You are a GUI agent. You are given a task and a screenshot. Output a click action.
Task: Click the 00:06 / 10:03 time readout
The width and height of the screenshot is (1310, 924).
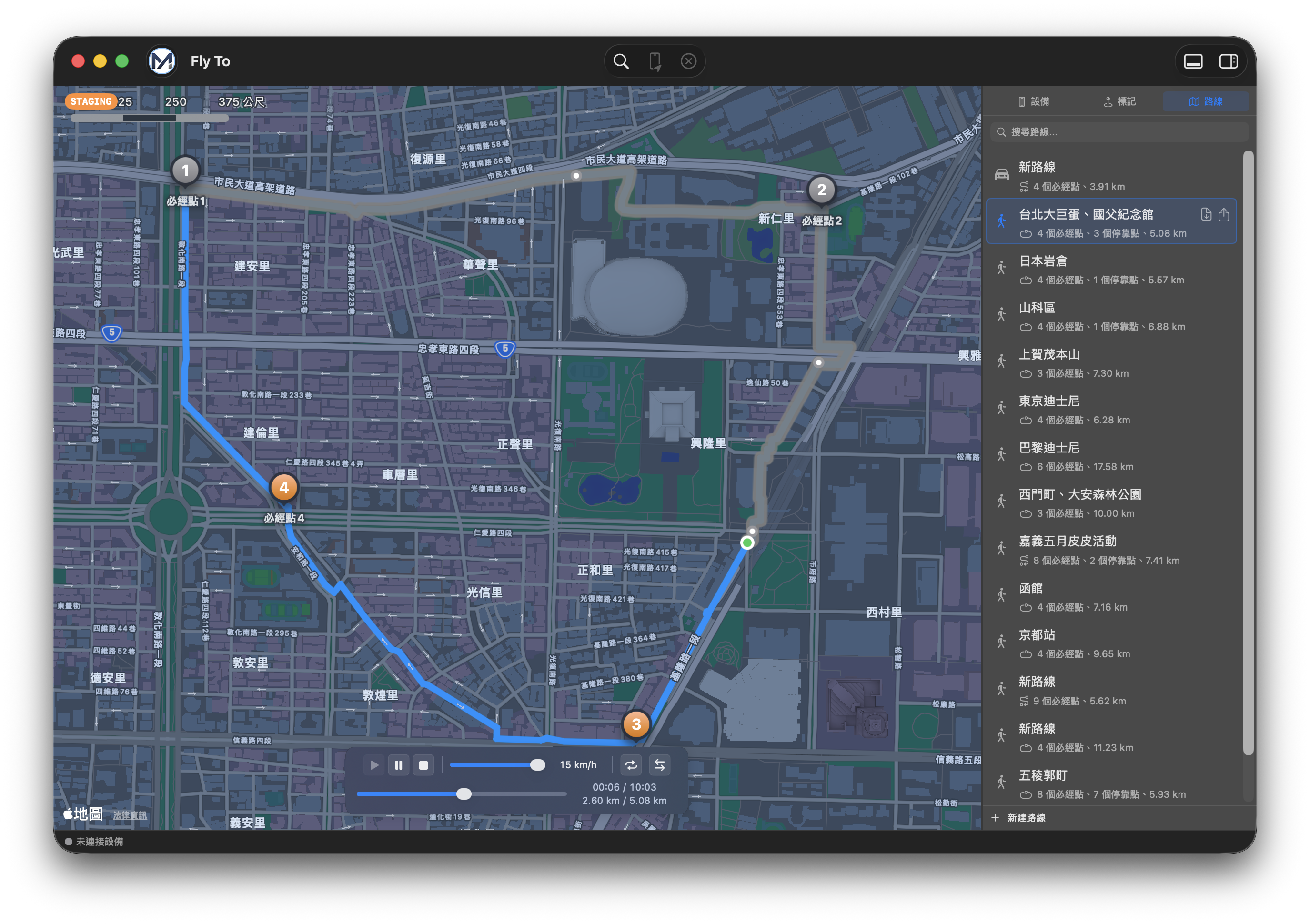click(624, 787)
